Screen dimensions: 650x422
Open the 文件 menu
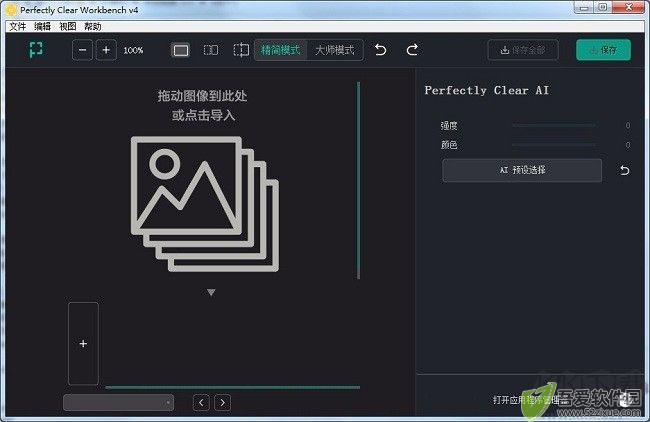[x=17, y=27]
